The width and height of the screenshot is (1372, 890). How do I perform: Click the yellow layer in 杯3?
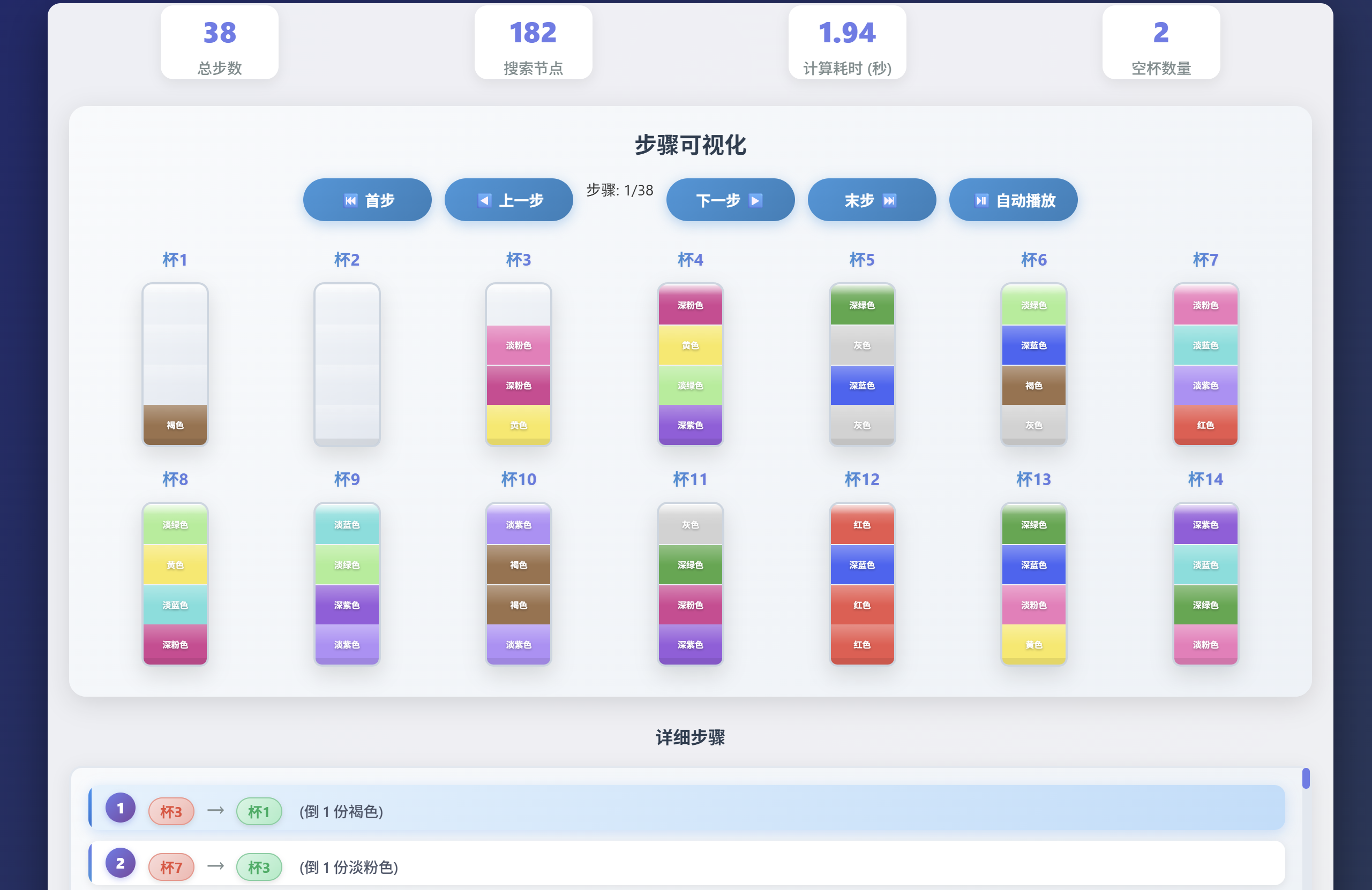(518, 425)
